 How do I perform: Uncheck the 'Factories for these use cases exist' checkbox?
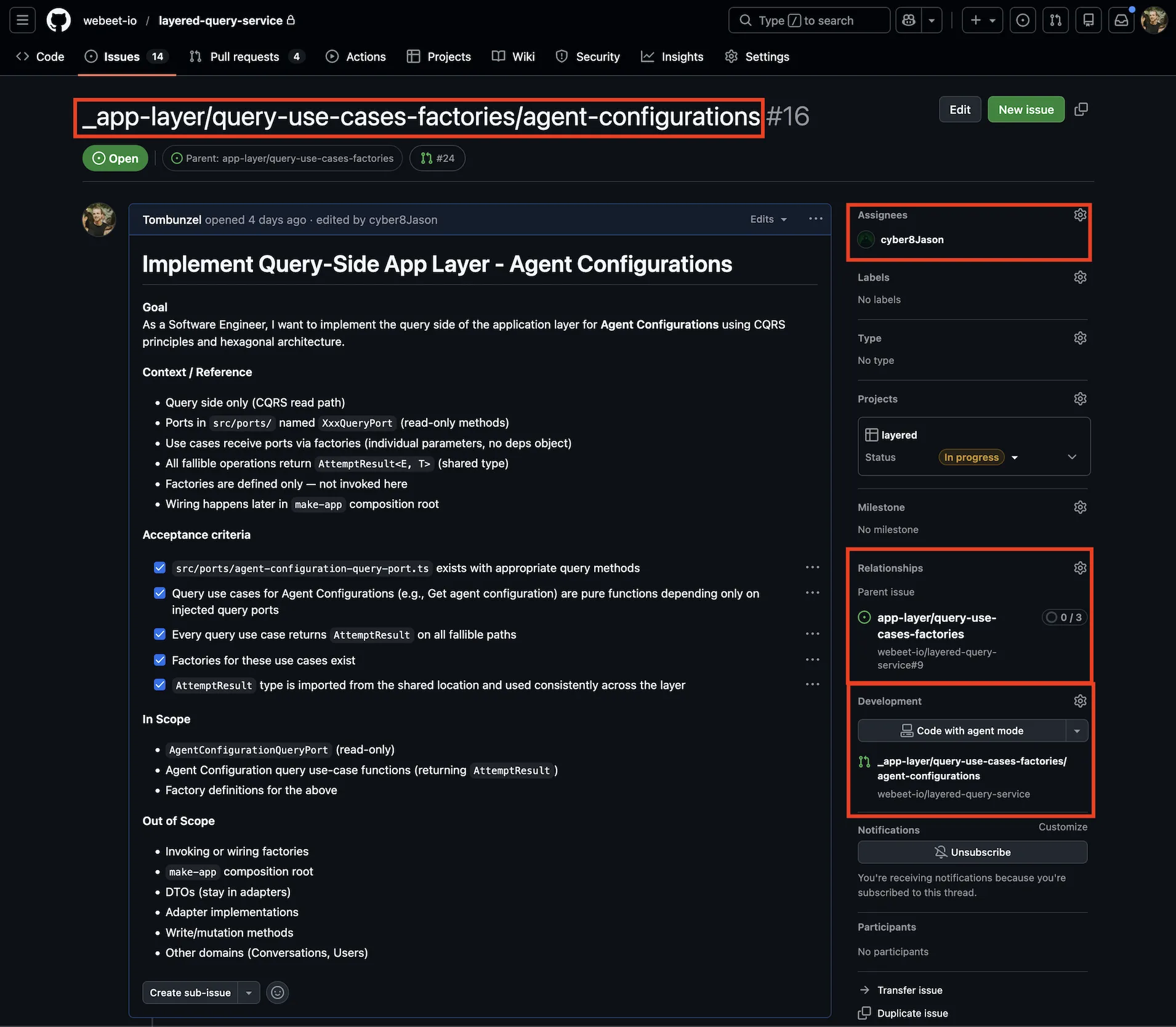click(x=159, y=659)
